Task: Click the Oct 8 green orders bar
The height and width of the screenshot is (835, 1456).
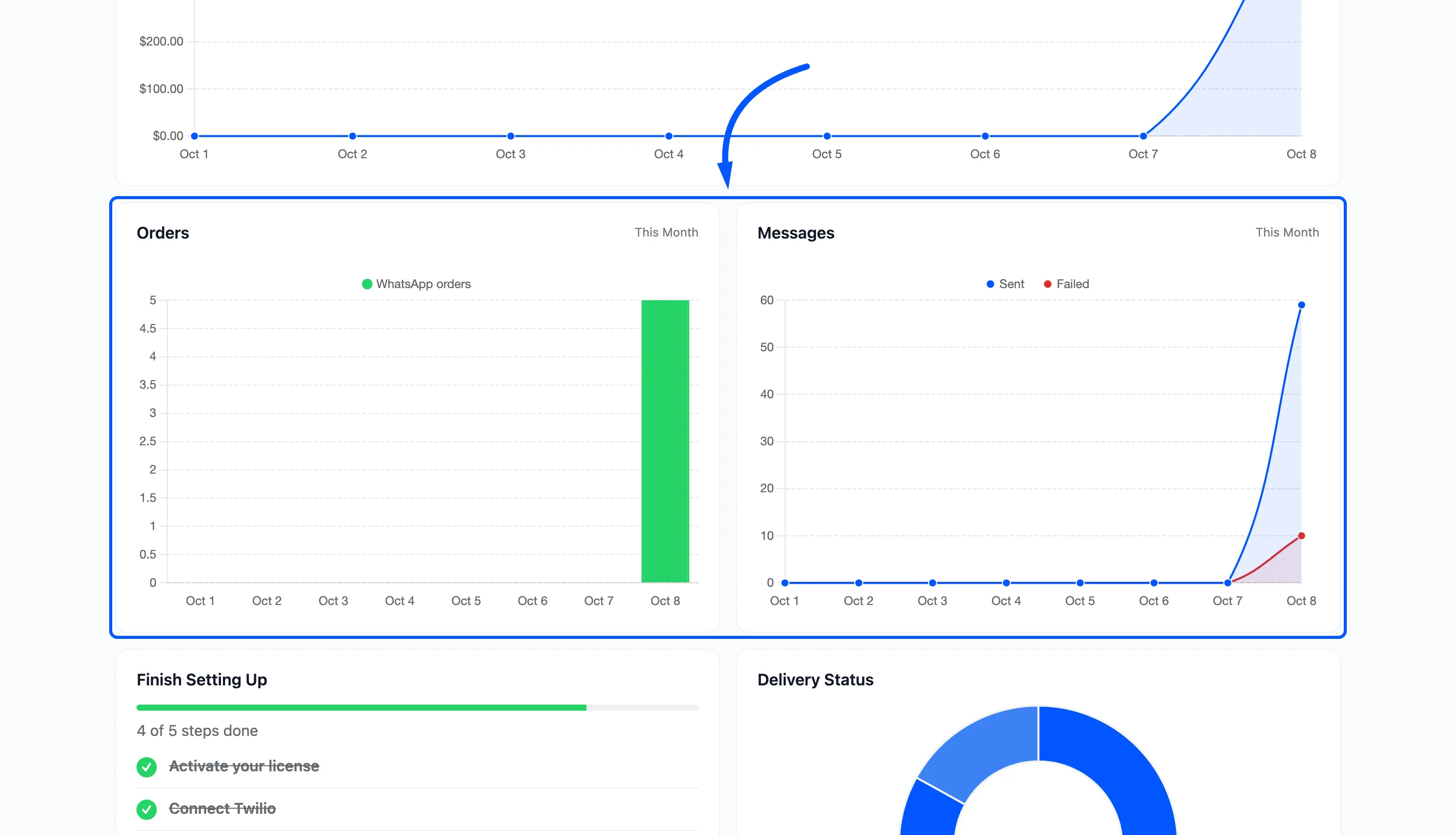Action: (665, 441)
